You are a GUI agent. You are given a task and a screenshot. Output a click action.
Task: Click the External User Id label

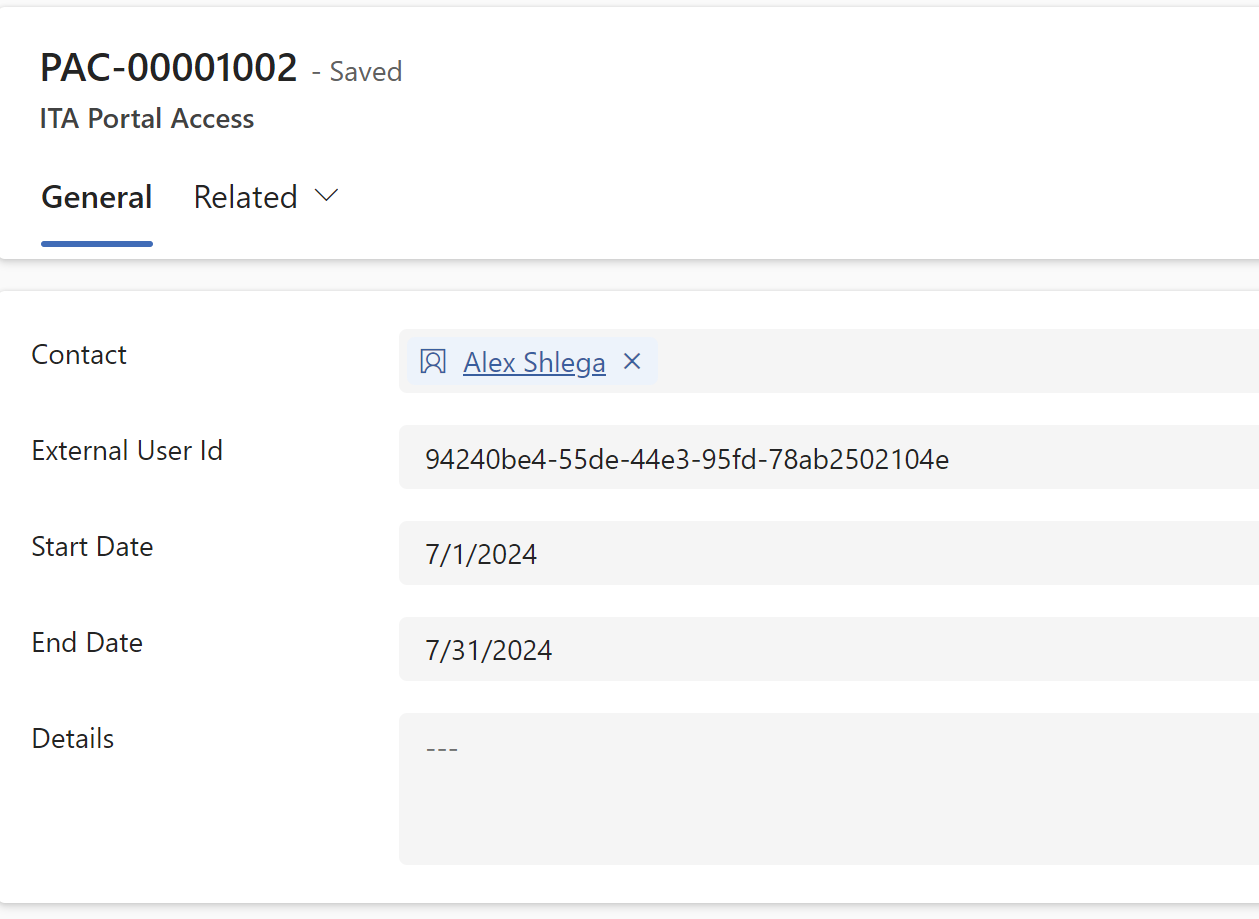127,451
